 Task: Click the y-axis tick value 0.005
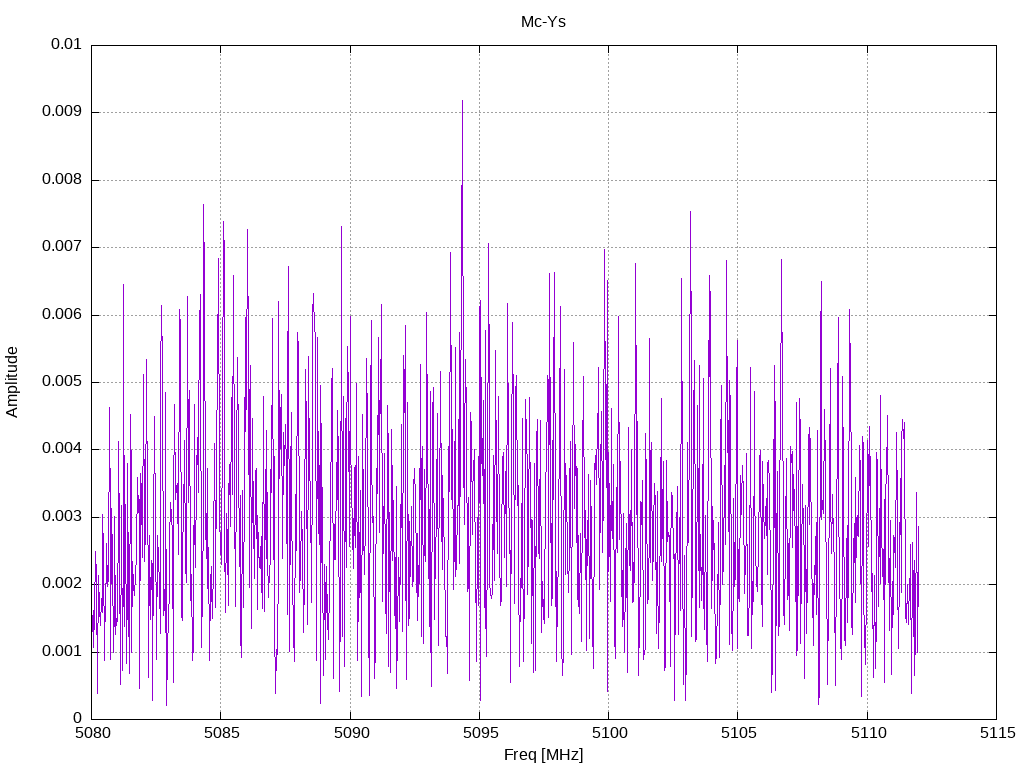pos(61,382)
